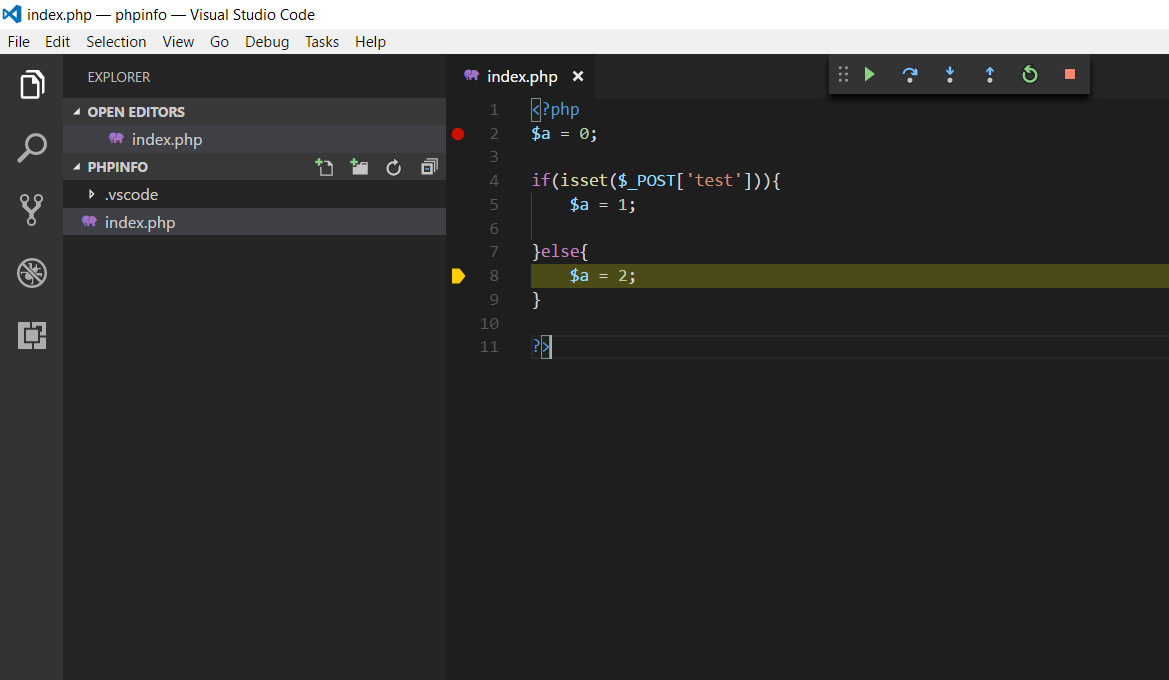Click the Visual Studio Code title bar logo

click(x=12, y=14)
